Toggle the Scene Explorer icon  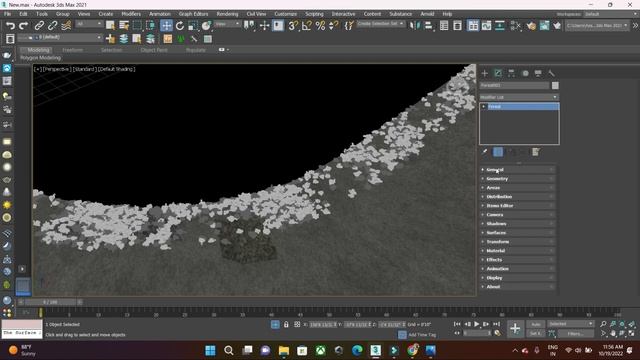pyautogui.click(x=444, y=26)
